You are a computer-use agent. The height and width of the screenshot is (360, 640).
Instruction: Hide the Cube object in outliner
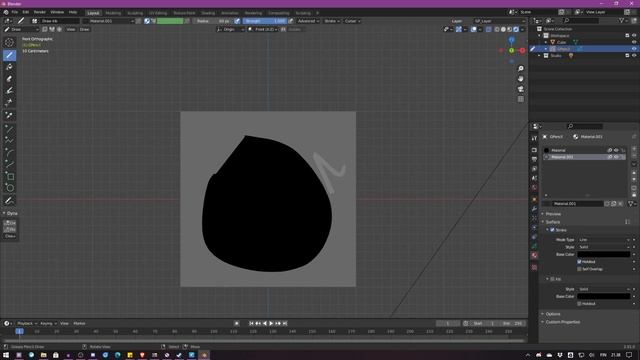pos(634,42)
